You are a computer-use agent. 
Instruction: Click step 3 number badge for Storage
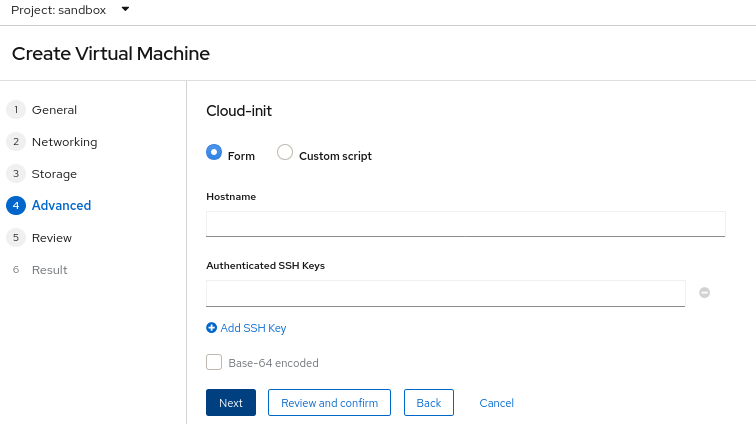point(15,174)
